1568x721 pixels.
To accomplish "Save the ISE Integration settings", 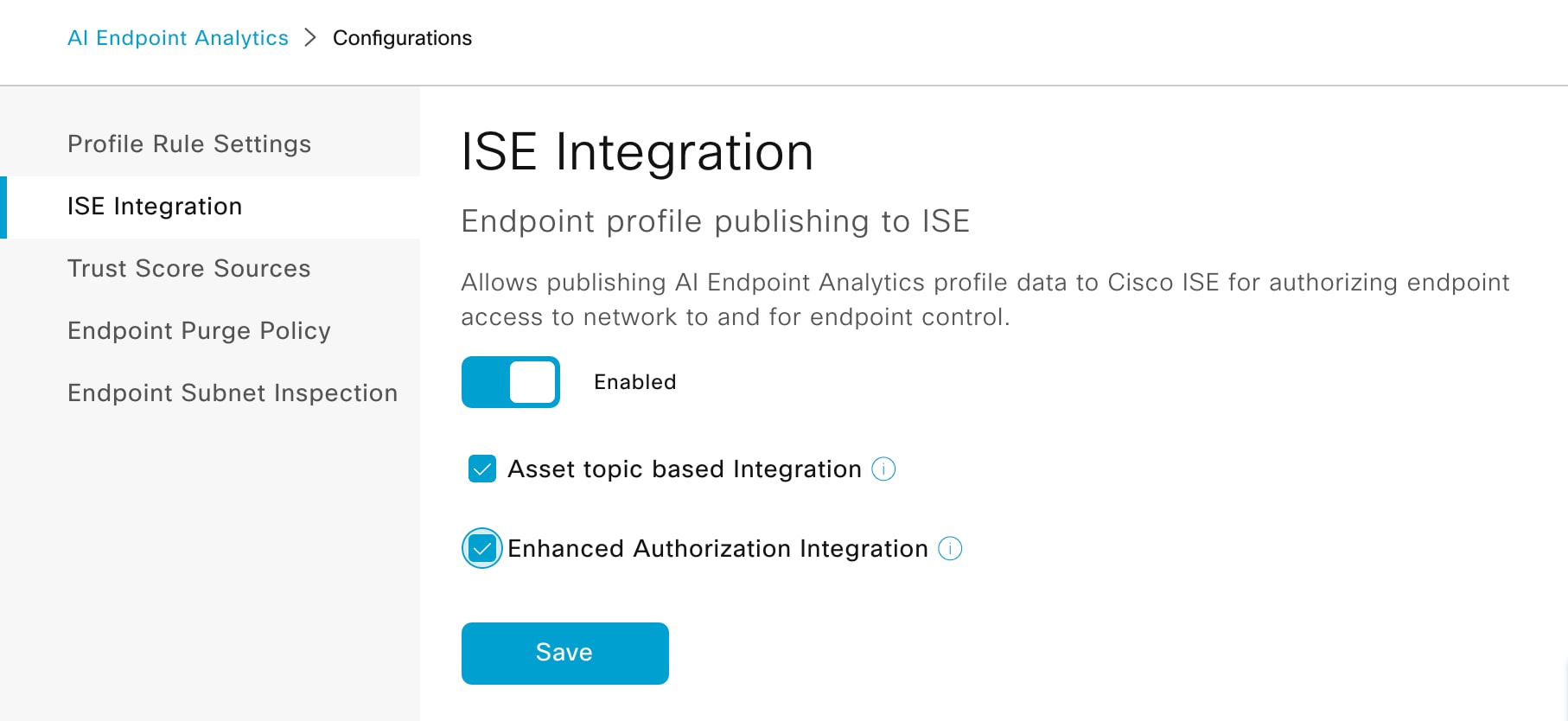I will click(x=565, y=654).
